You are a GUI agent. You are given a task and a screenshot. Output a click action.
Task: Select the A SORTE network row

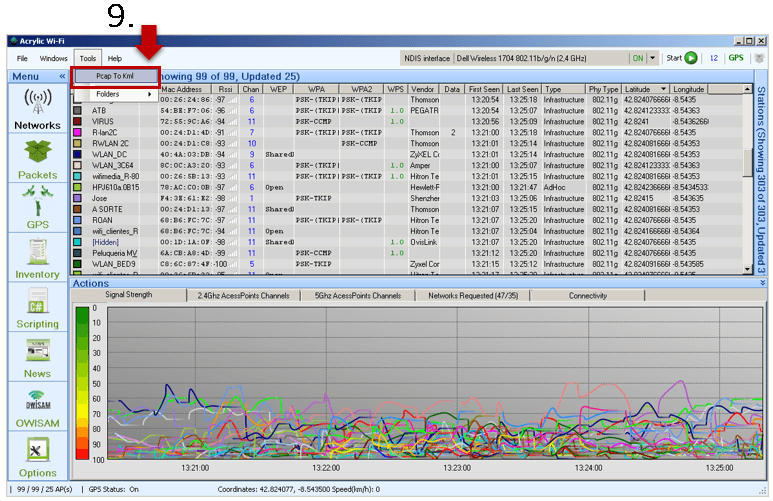[x=407, y=209]
